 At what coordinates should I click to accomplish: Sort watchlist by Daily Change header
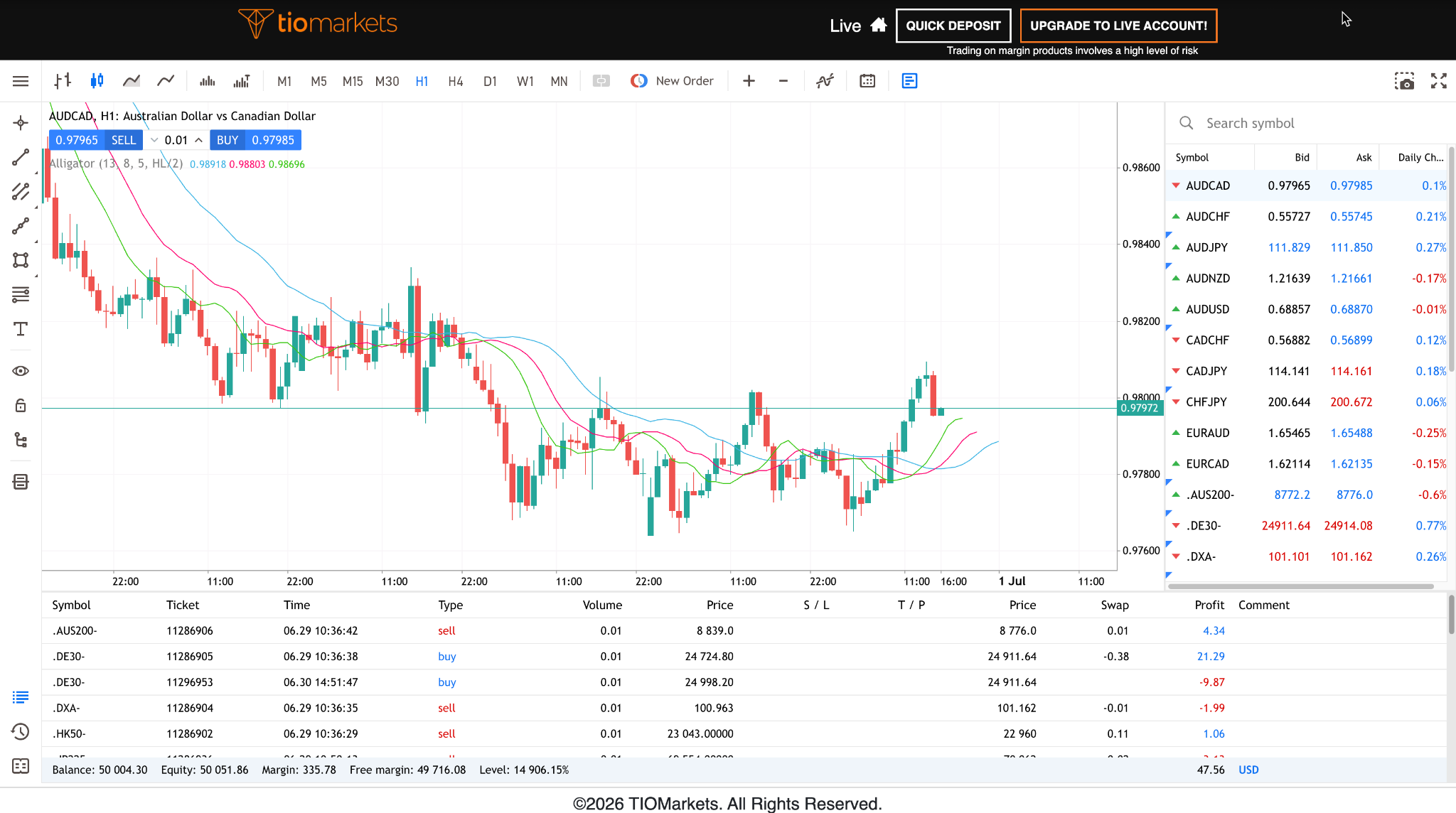(x=1420, y=158)
